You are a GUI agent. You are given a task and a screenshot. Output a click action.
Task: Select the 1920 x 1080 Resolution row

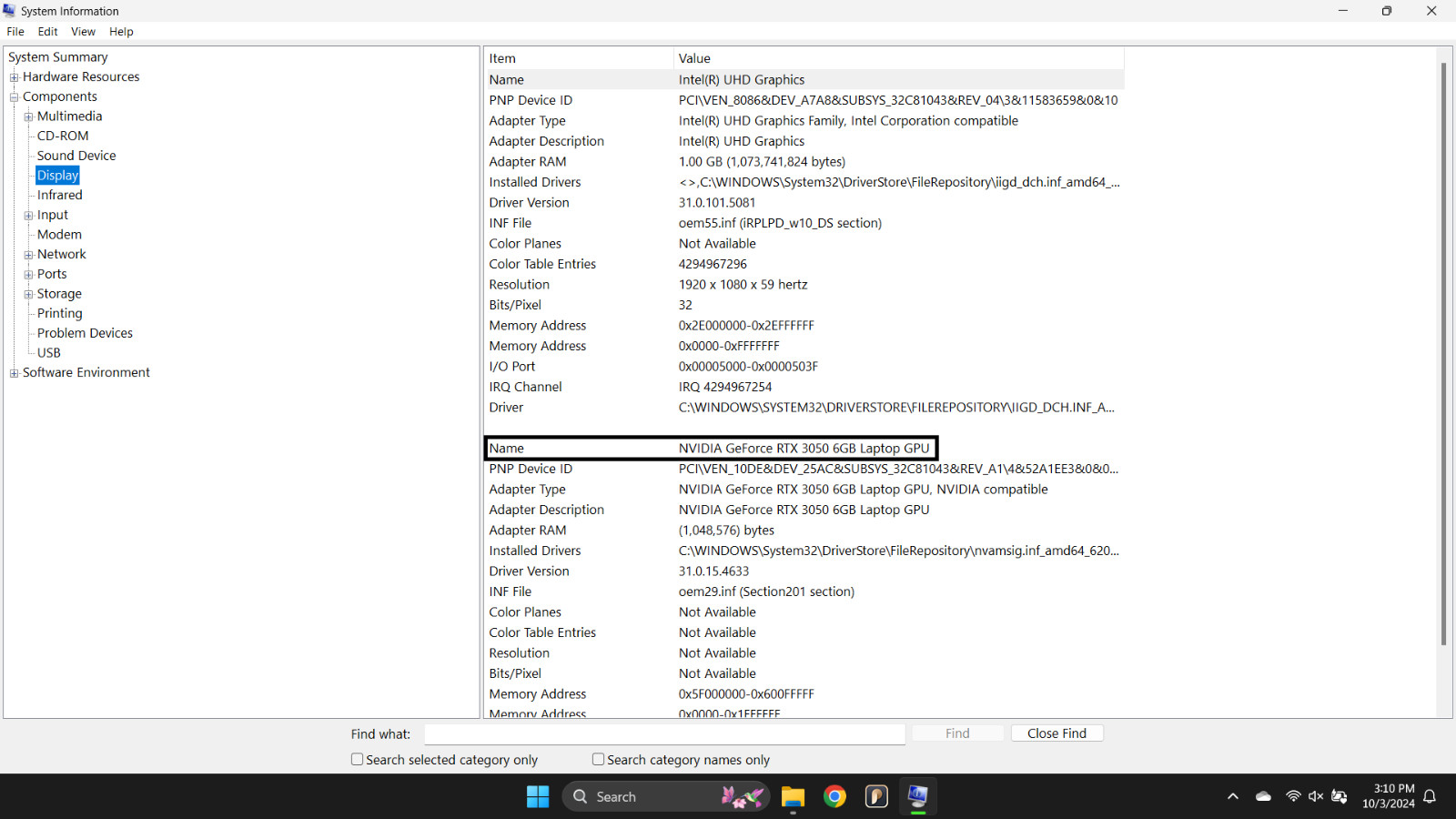point(804,285)
